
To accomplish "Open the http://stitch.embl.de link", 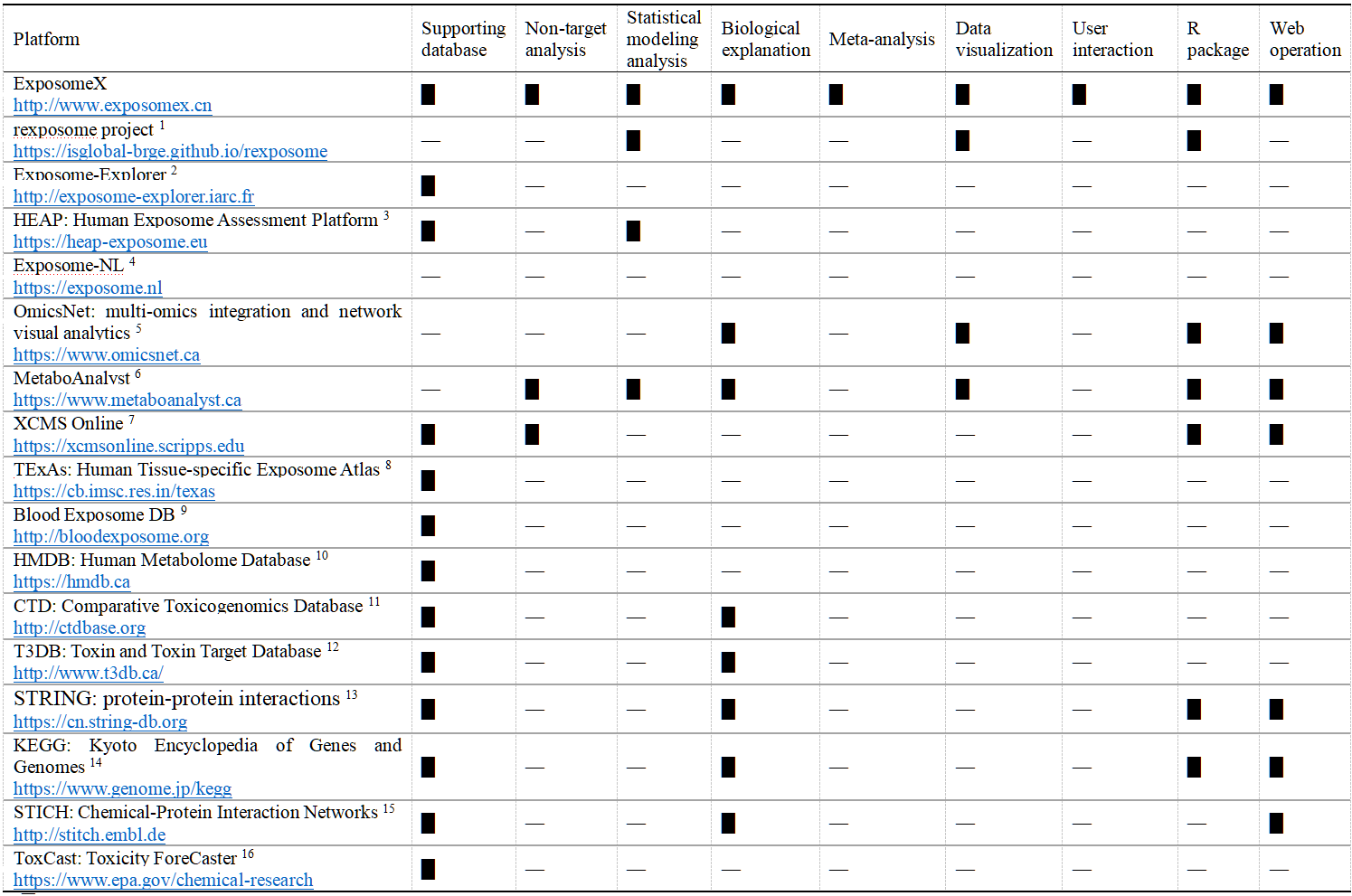I will tap(90, 835).
